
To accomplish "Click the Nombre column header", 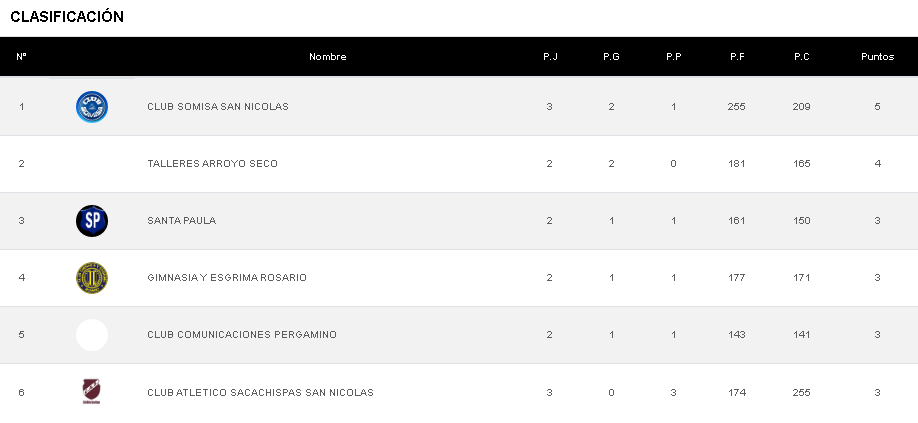I will coord(327,57).
